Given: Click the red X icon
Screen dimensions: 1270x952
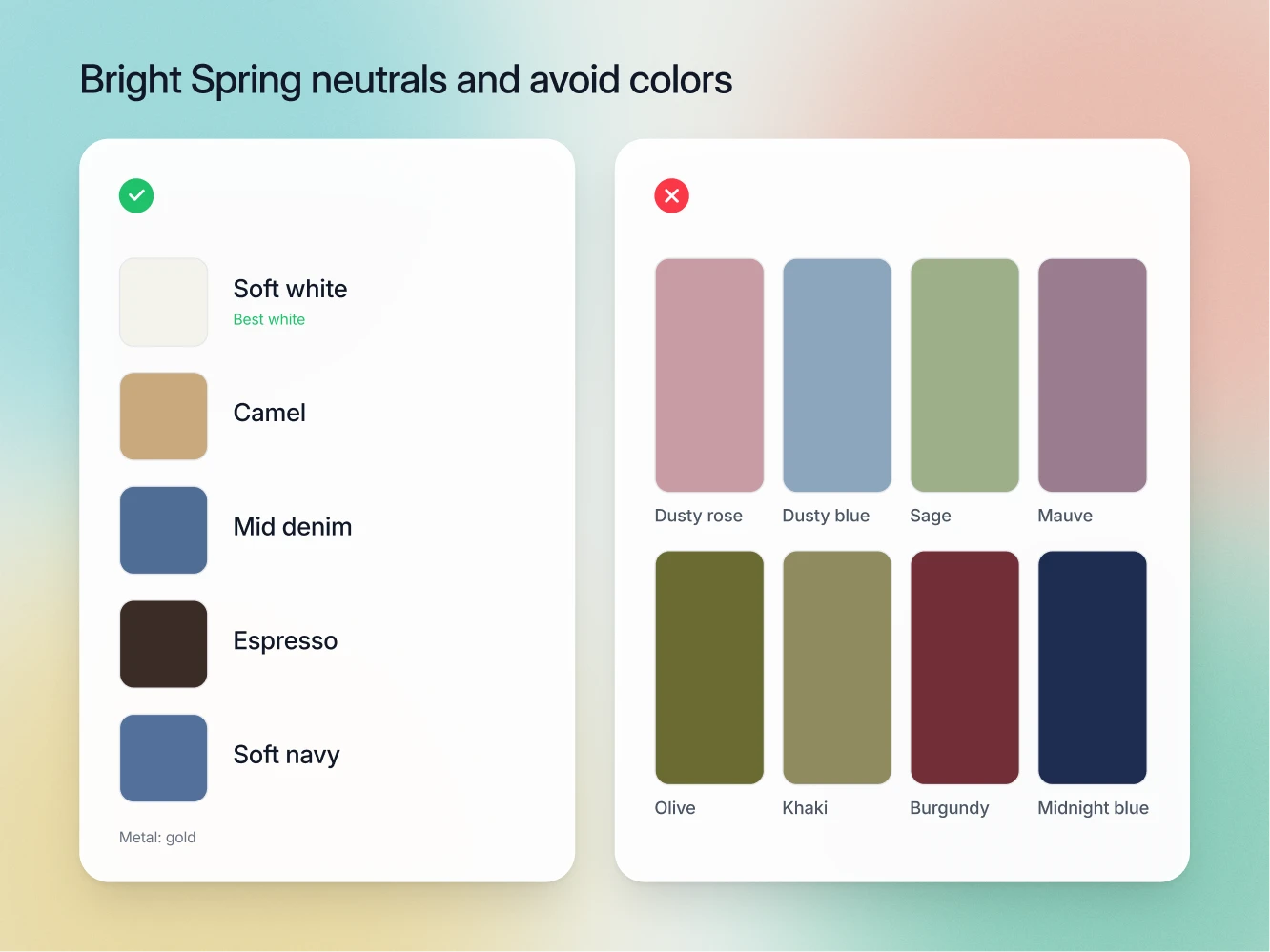Looking at the screenshot, I should (x=672, y=195).
